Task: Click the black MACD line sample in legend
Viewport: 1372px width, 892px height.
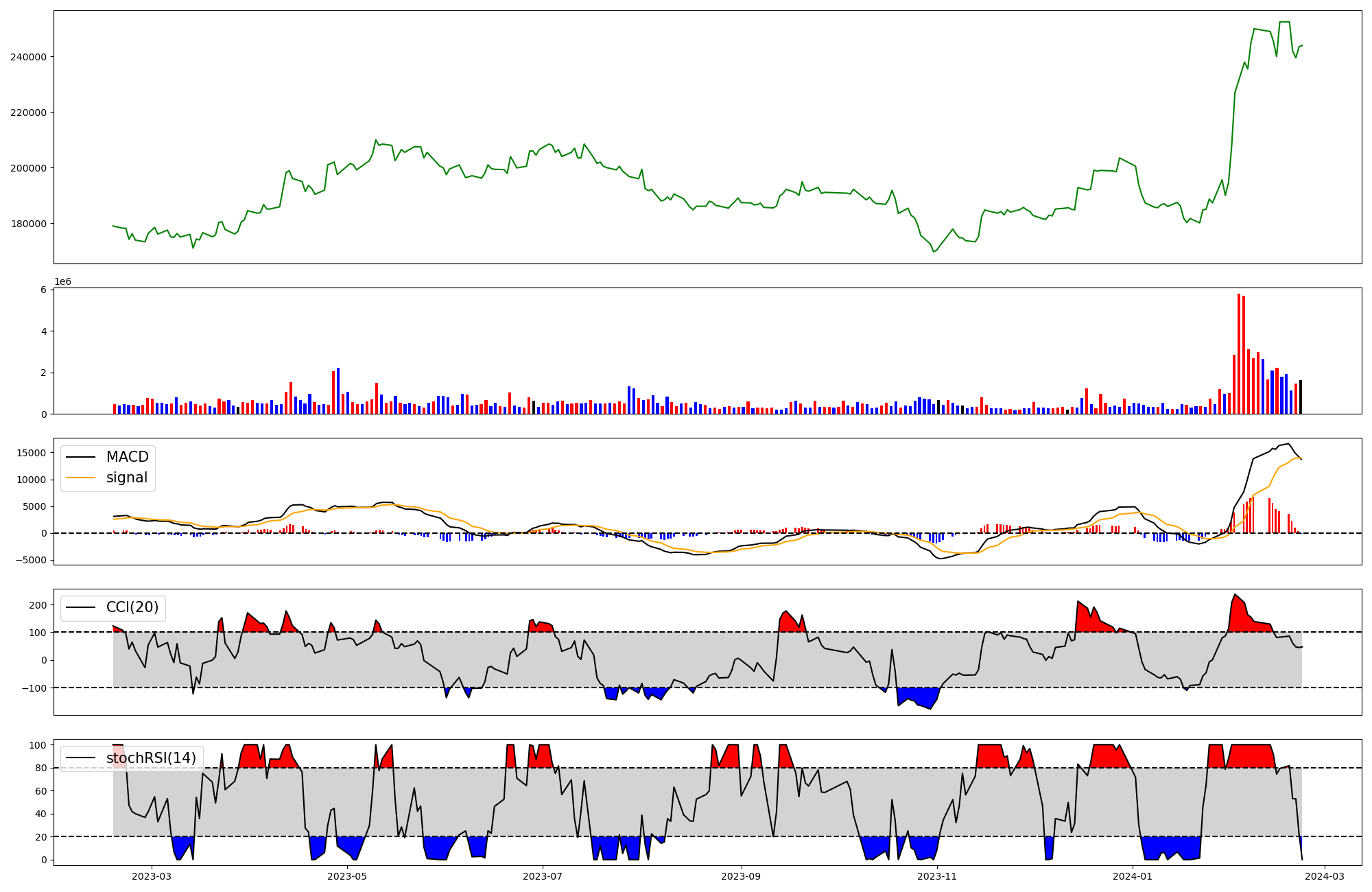Action: click(81, 458)
